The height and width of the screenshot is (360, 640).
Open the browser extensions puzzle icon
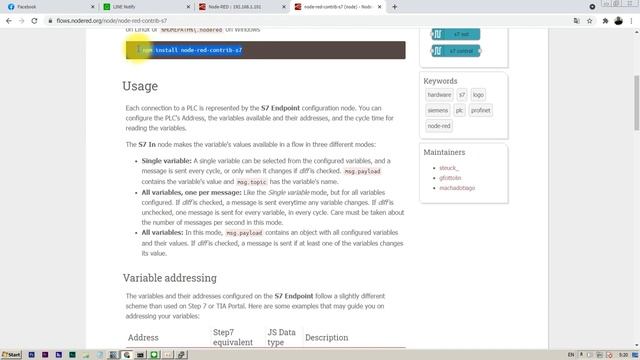[605, 20]
